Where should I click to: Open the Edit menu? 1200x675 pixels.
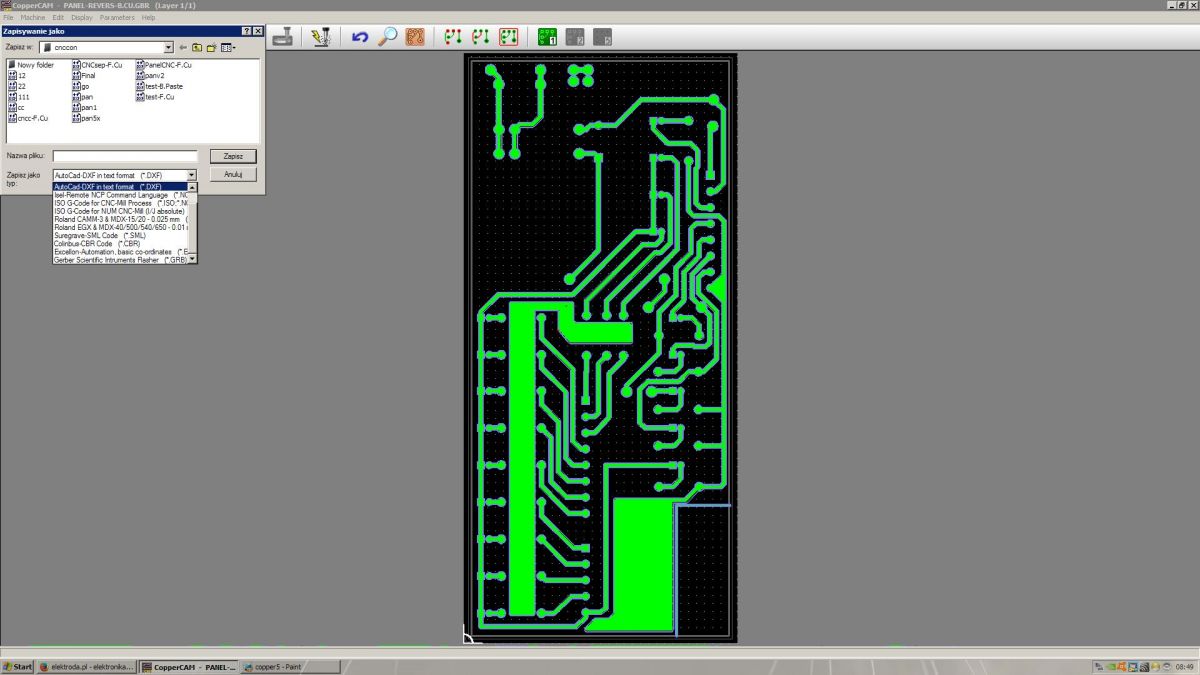pyautogui.click(x=58, y=18)
